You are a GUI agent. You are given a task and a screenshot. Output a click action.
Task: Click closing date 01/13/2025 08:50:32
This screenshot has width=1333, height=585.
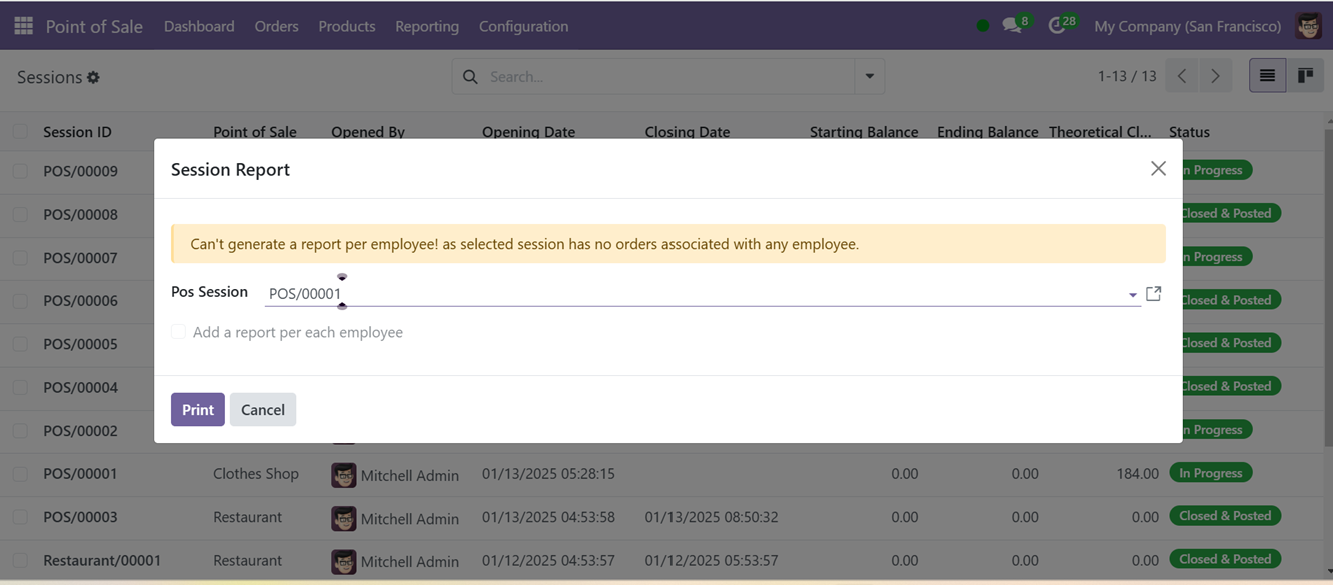click(711, 517)
